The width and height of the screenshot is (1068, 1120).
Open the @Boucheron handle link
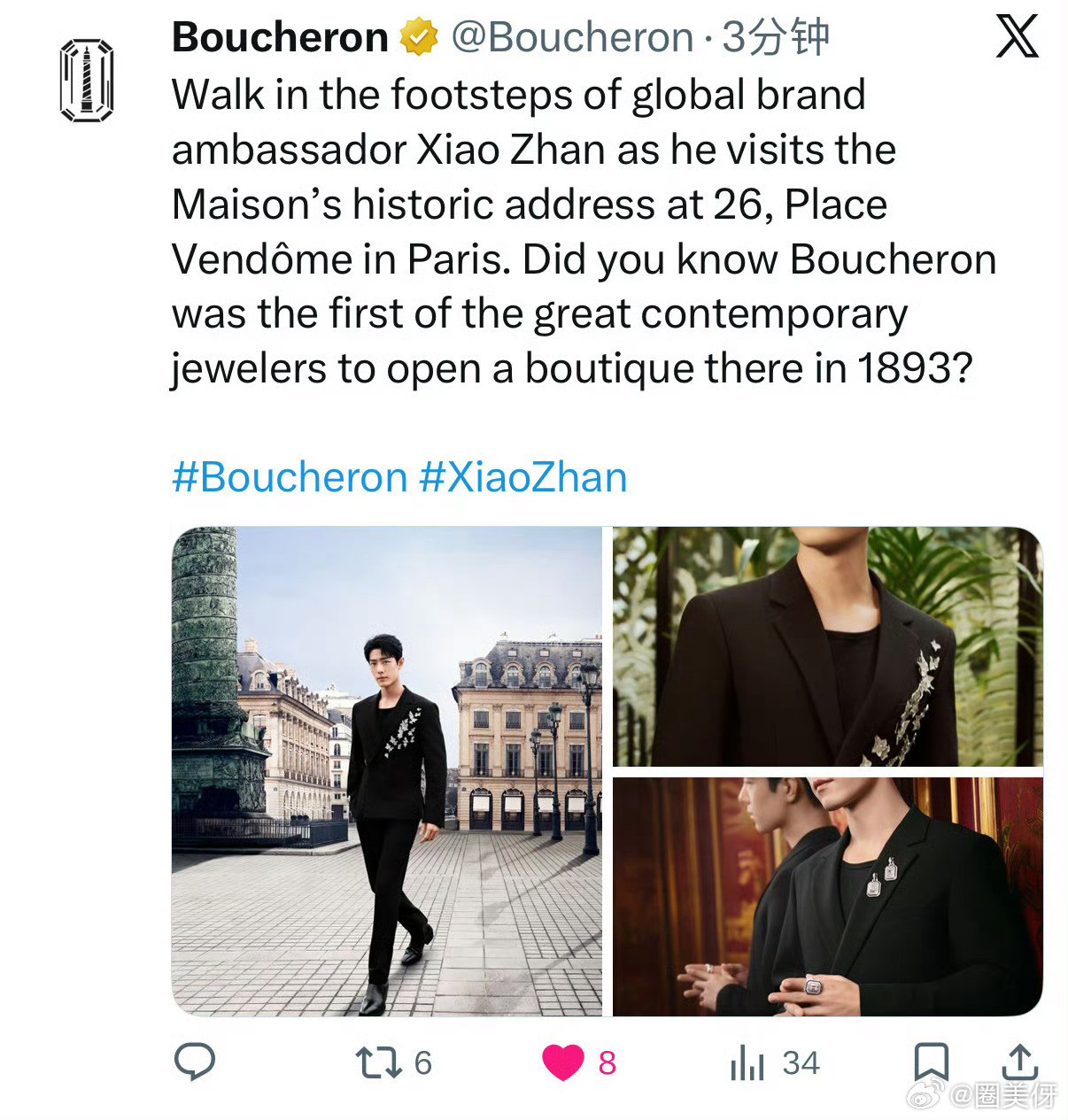pyautogui.click(x=572, y=38)
